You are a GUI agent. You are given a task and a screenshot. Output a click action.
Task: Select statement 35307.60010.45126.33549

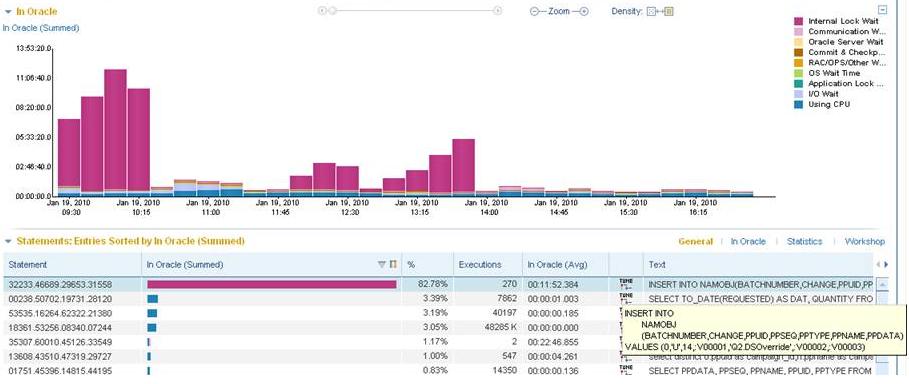(x=60, y=342)
